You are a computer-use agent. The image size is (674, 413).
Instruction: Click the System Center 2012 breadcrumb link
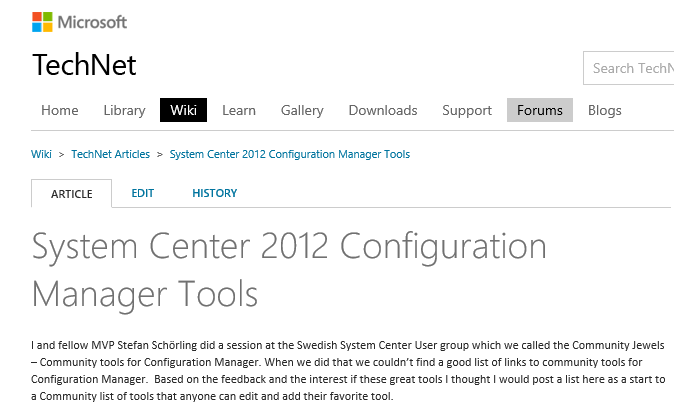(x=290, y=154)
